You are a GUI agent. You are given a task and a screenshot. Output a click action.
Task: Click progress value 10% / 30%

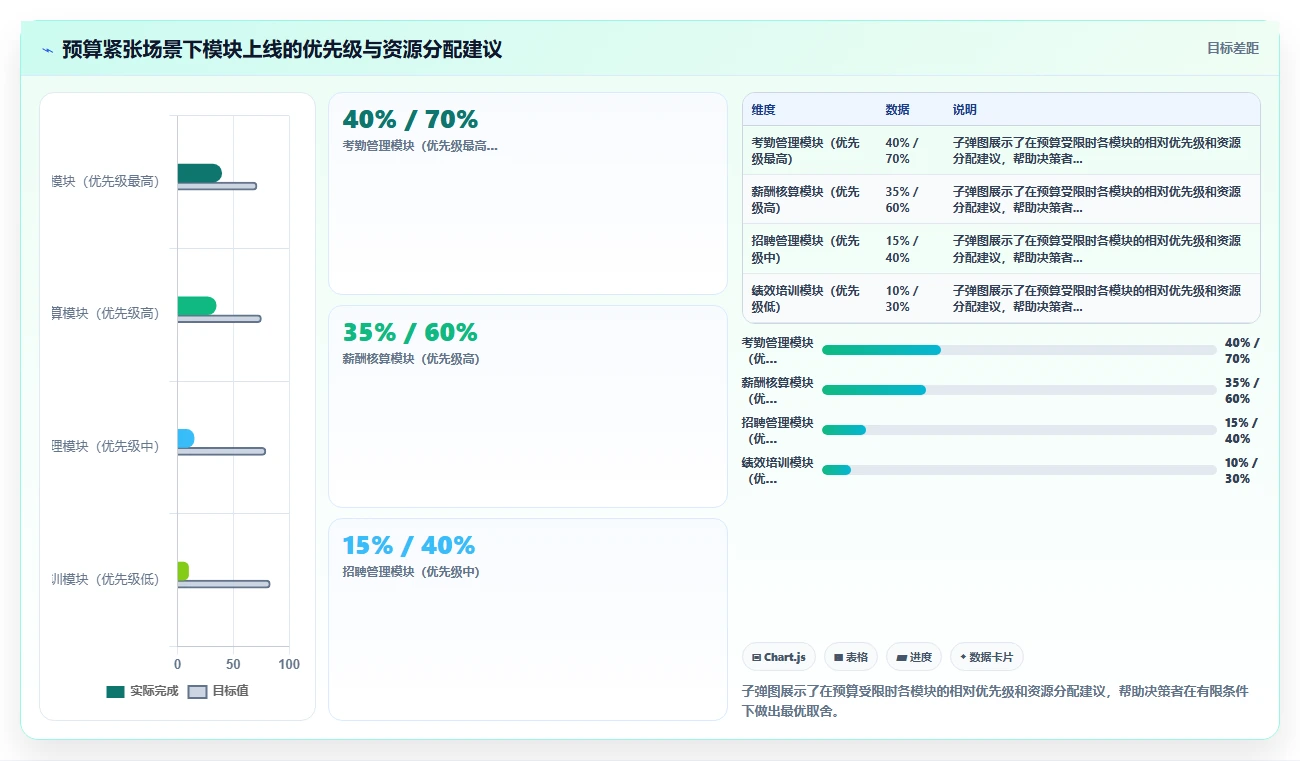click(1242, 470)
